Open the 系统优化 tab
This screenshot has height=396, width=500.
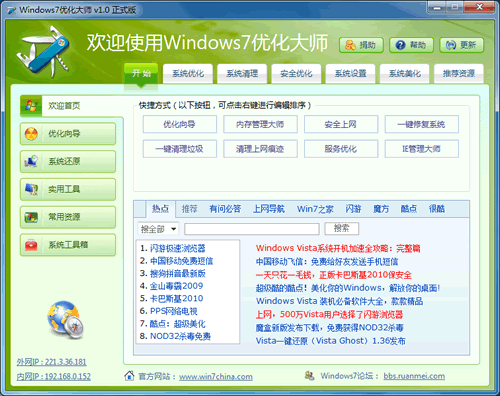tap(188, 73)
